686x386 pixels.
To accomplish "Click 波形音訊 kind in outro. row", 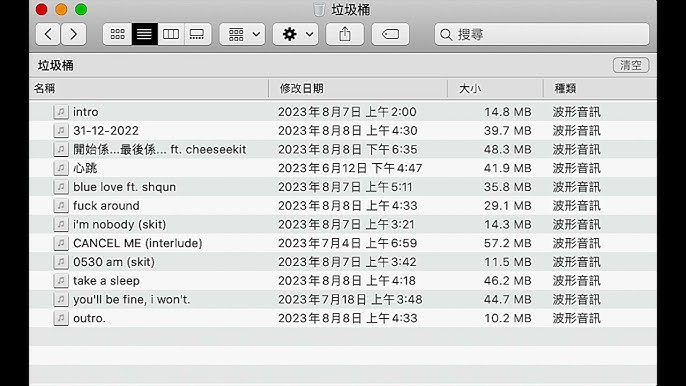I will pos(577,318).
